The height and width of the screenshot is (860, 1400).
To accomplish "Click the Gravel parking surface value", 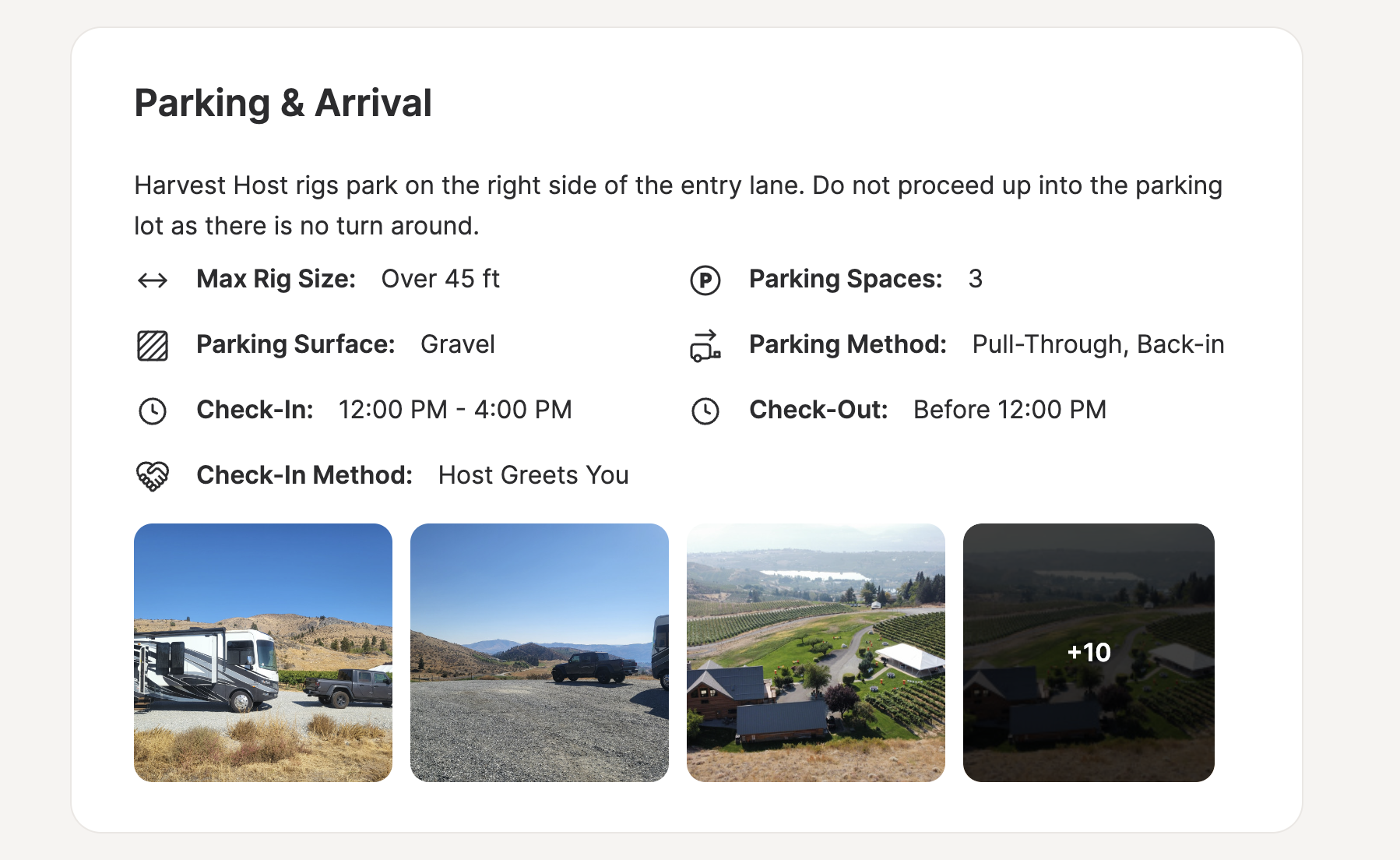I will click(458, 344).
